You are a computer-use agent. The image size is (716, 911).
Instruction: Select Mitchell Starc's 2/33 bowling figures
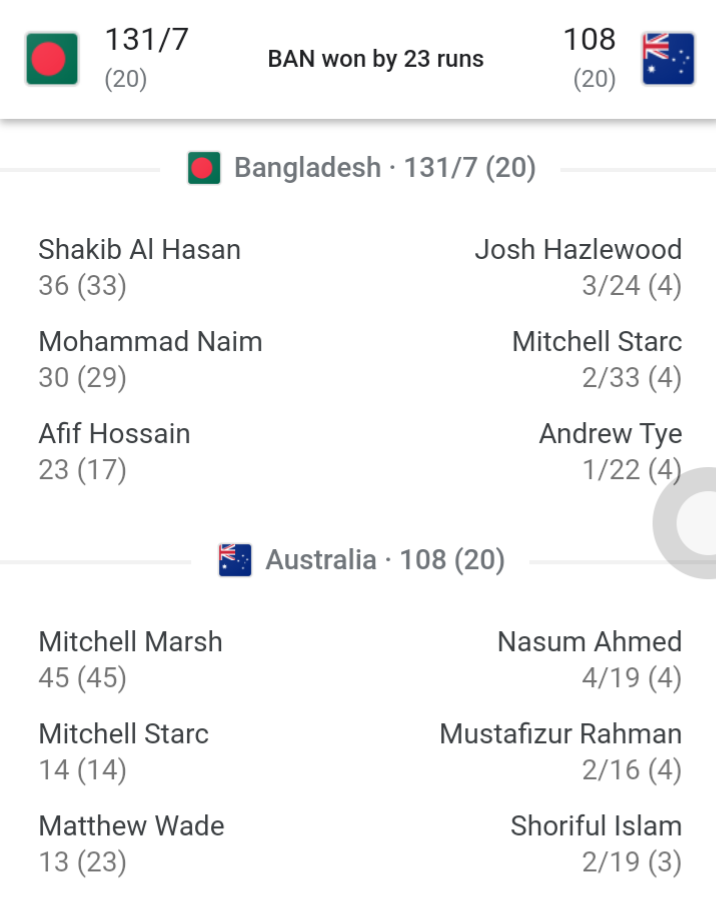point(597,359)
